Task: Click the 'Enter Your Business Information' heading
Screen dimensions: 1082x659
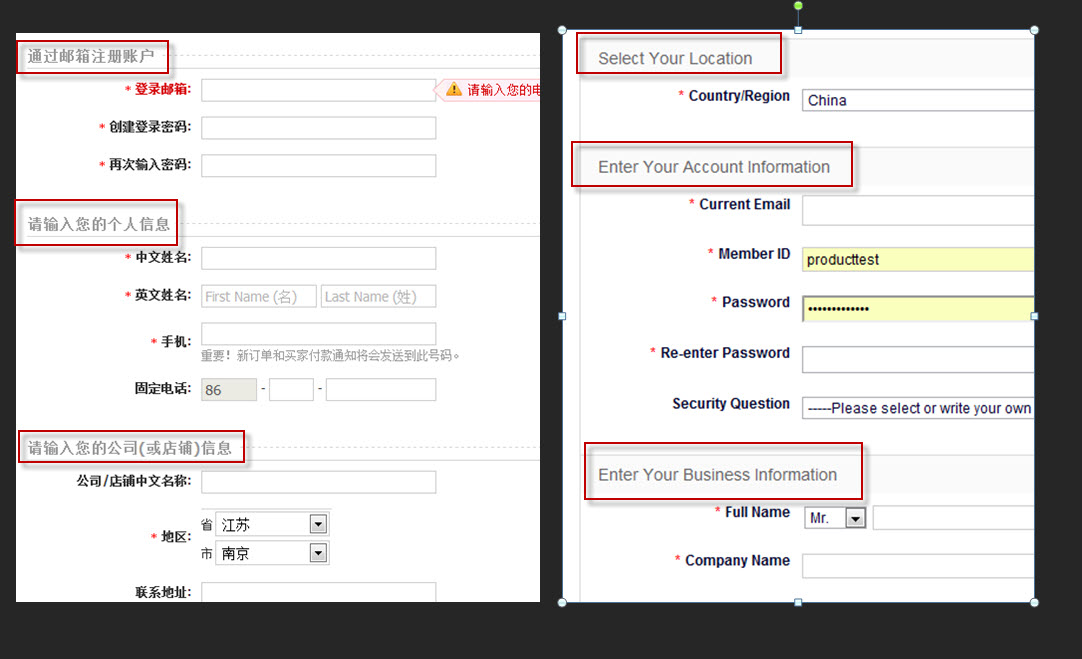Action: pos(717,475)
